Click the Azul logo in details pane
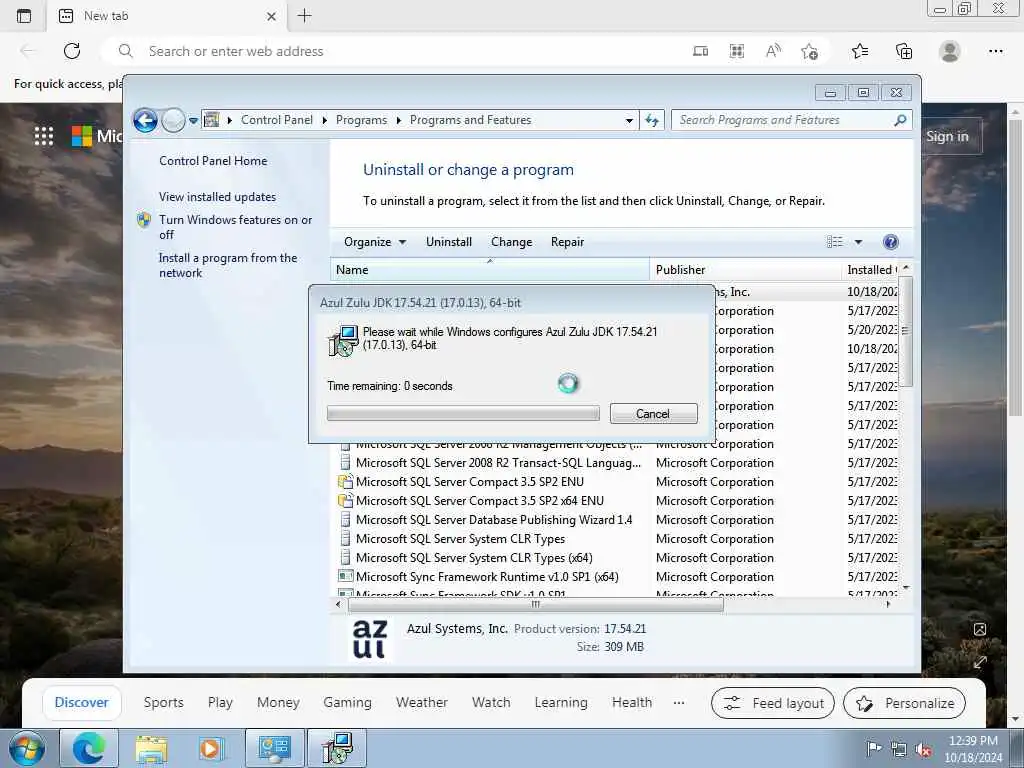This screenshot has height=768, width=1024. click(370, 639)
